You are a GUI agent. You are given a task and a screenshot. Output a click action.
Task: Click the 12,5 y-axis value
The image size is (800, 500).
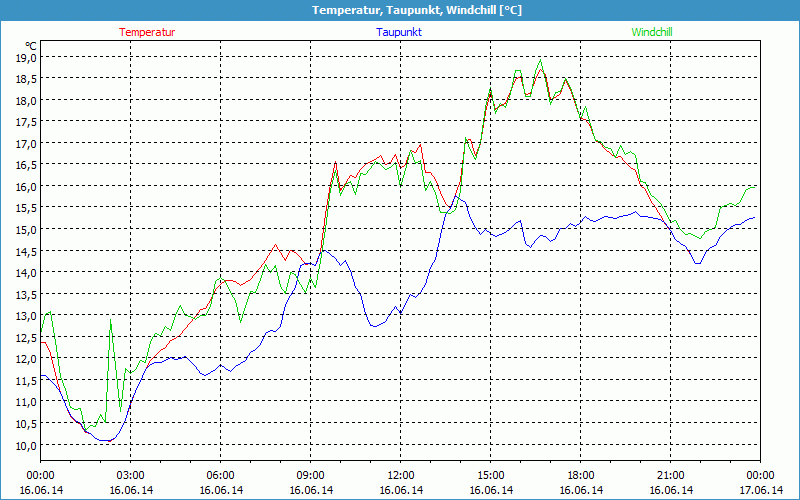coord(25,337)
